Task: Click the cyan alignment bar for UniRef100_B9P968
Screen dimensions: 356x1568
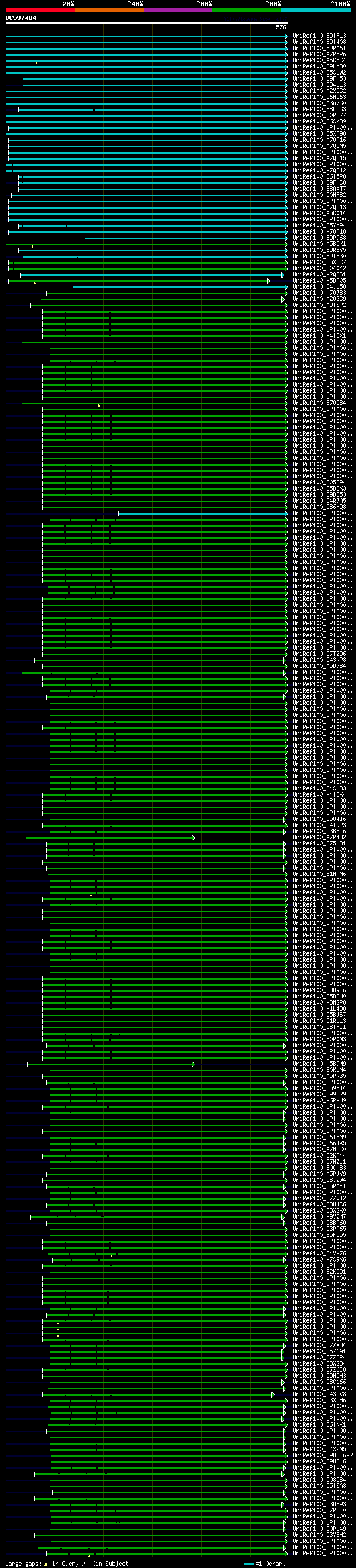Action: click(x=186, y=238)
